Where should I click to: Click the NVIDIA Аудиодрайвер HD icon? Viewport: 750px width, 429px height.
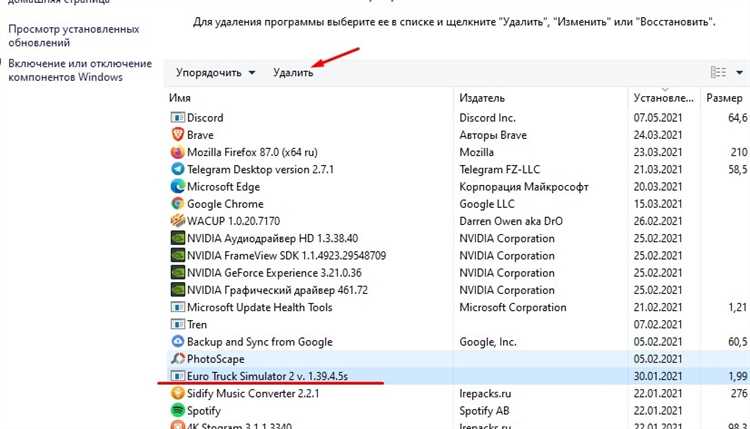click(x=177, y=238)
